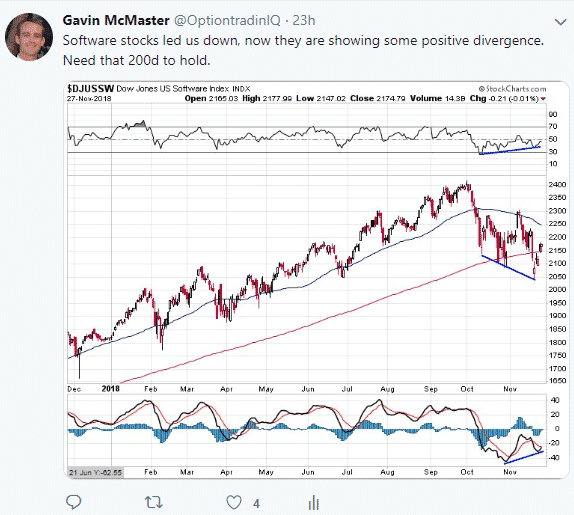Click the Oct marker on price axis

[x=467, y=389]
